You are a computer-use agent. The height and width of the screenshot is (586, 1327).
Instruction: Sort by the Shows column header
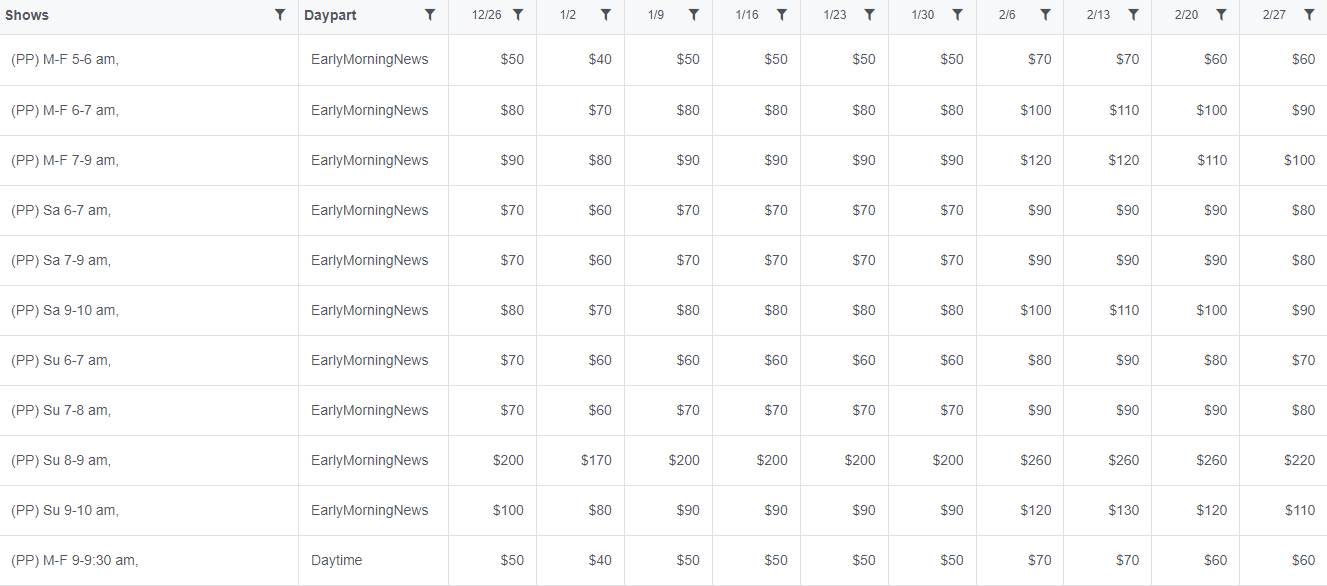click(27, 15)
